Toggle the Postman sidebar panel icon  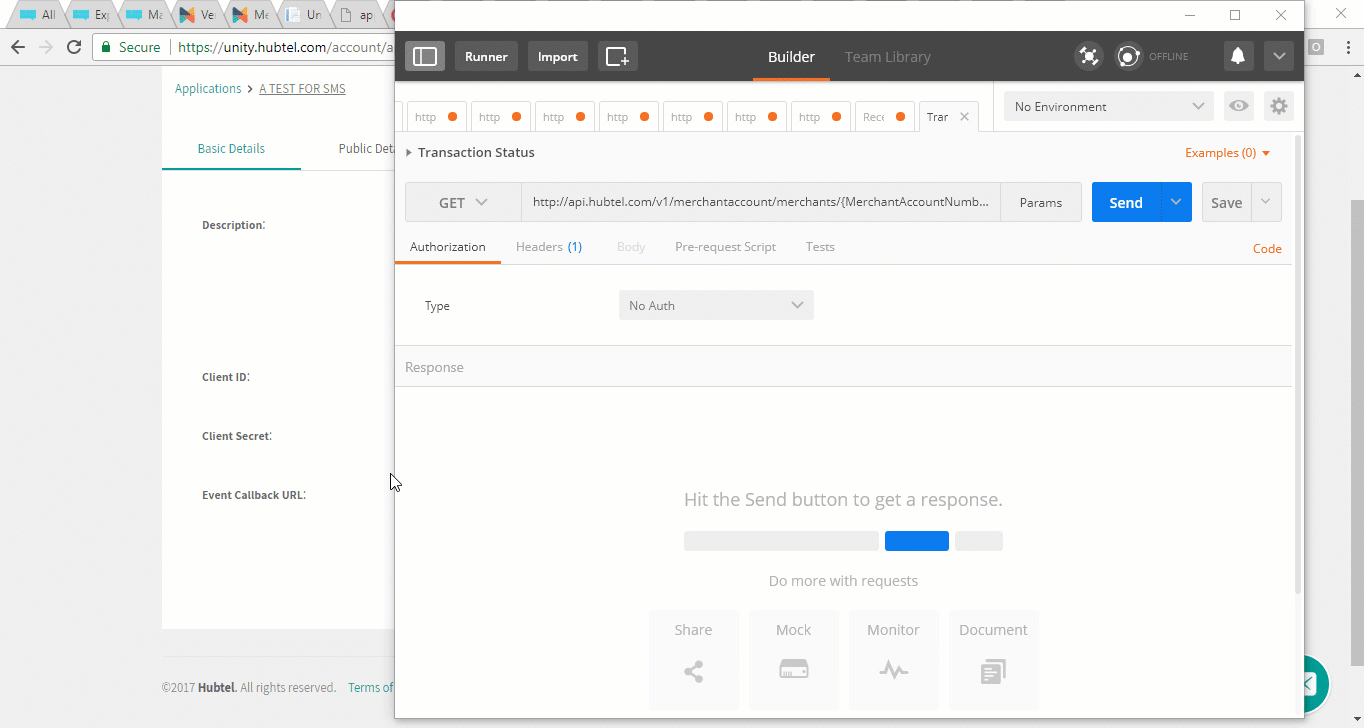[425, 56]
